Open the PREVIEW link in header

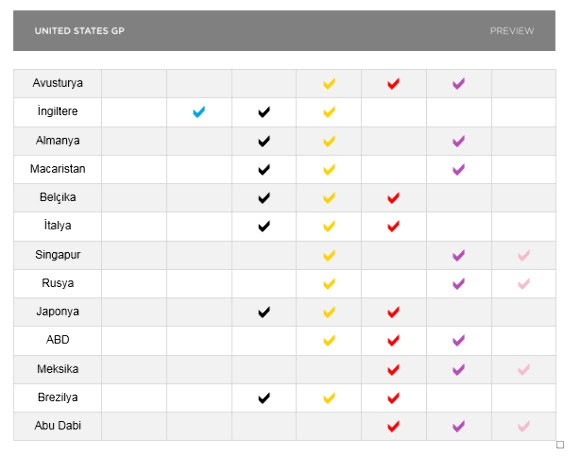point(512,31)
